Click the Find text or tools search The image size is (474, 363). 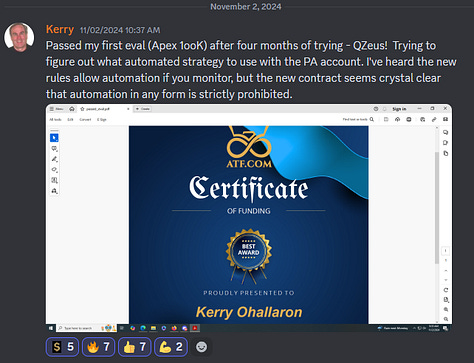point(358,119)
